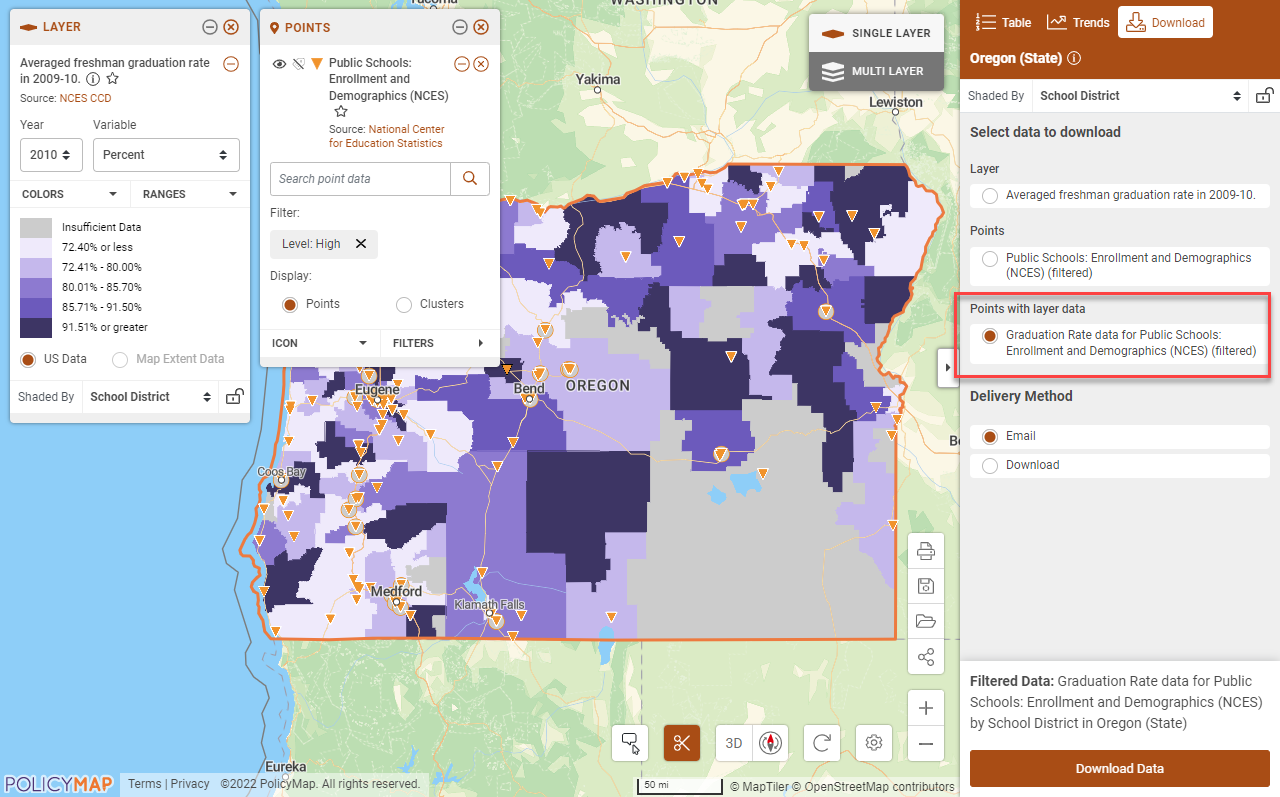The width and height of the screenshot is (1280, 797).
Task: Remove the Level: High filter chip
Action: [x=361, y=244]
